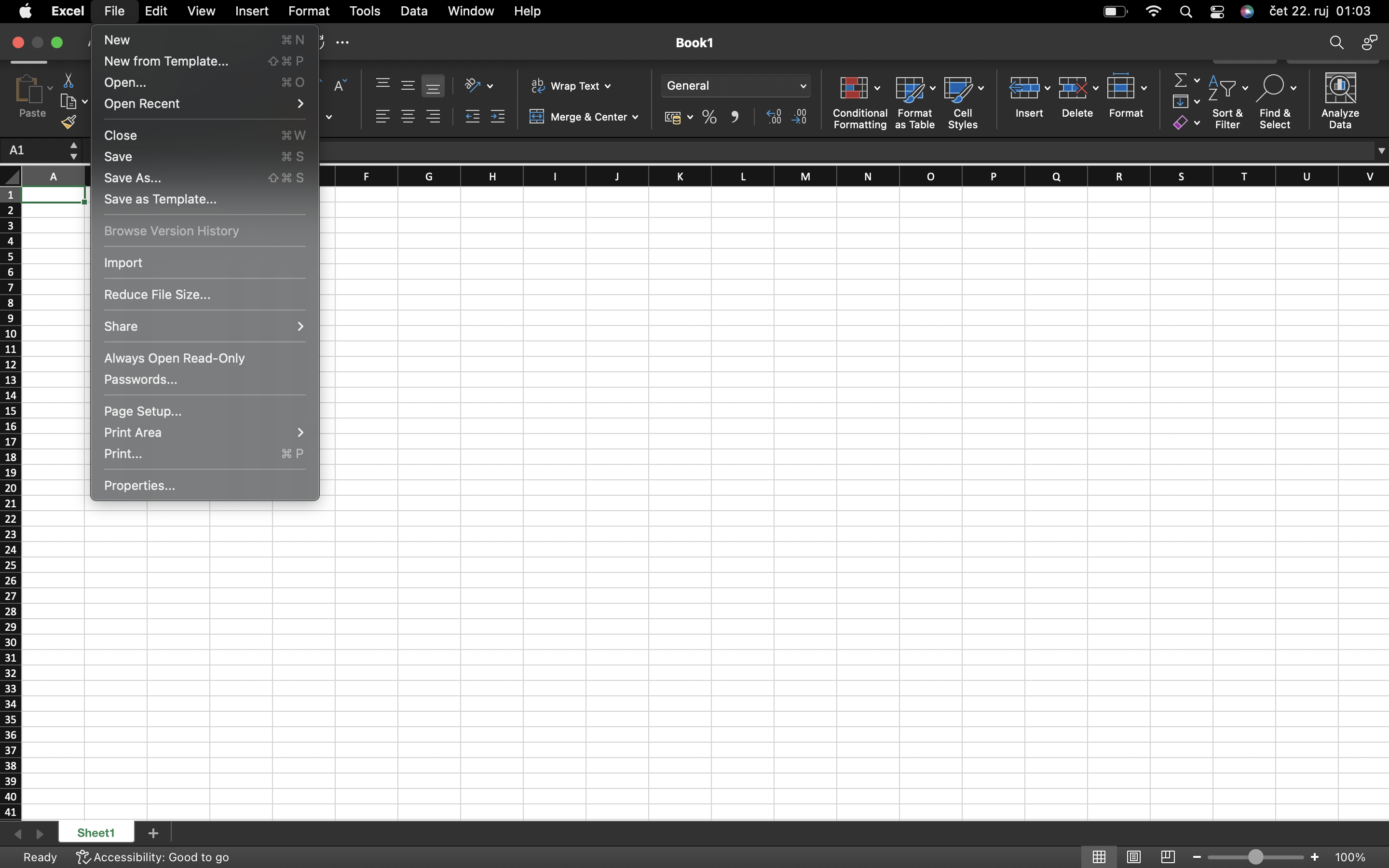Expand the formula bar arrow
This screenshot has width=1389, height=868.
pyautogui.click(x=1381, y=150)
